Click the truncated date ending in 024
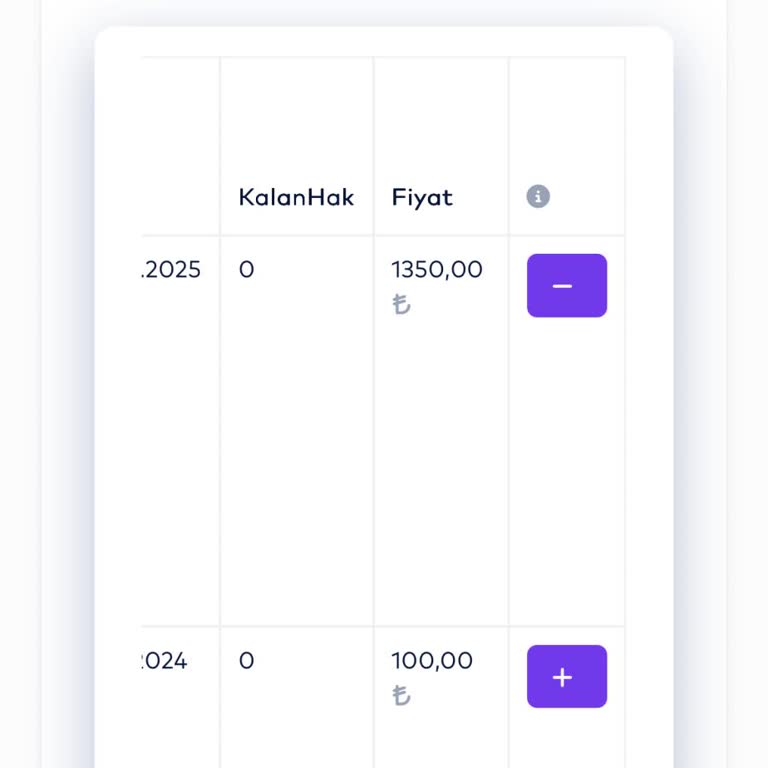The image size is (768, 768). (165, 661)
